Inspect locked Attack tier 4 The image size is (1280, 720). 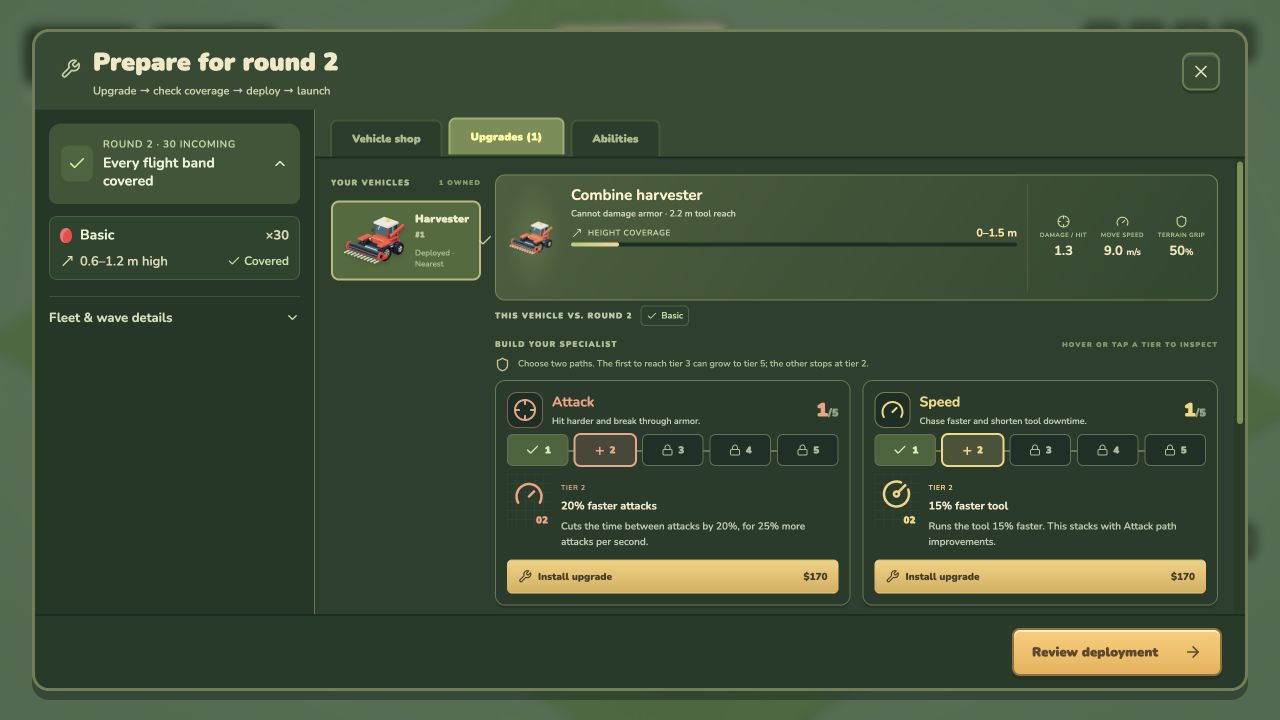click(740, 450)
